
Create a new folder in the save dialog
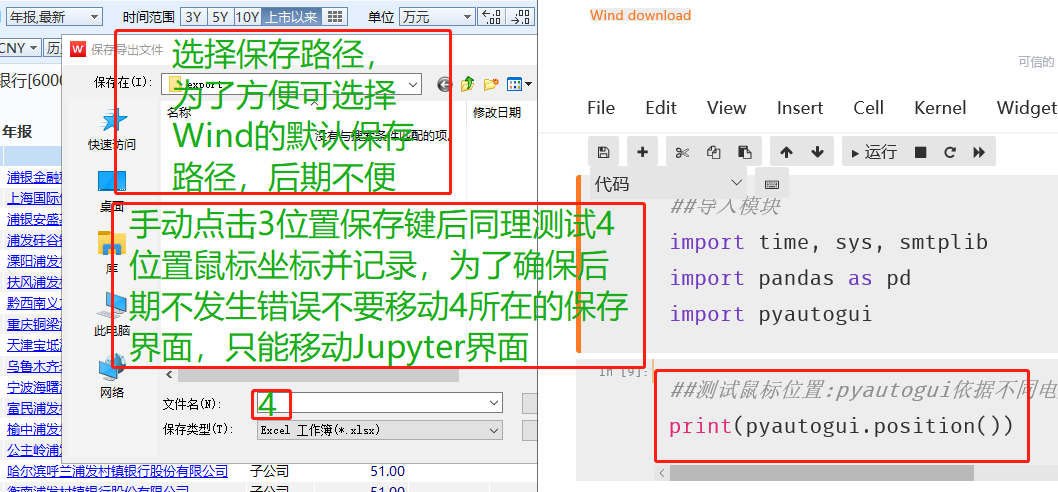click(x=490, y=85)
